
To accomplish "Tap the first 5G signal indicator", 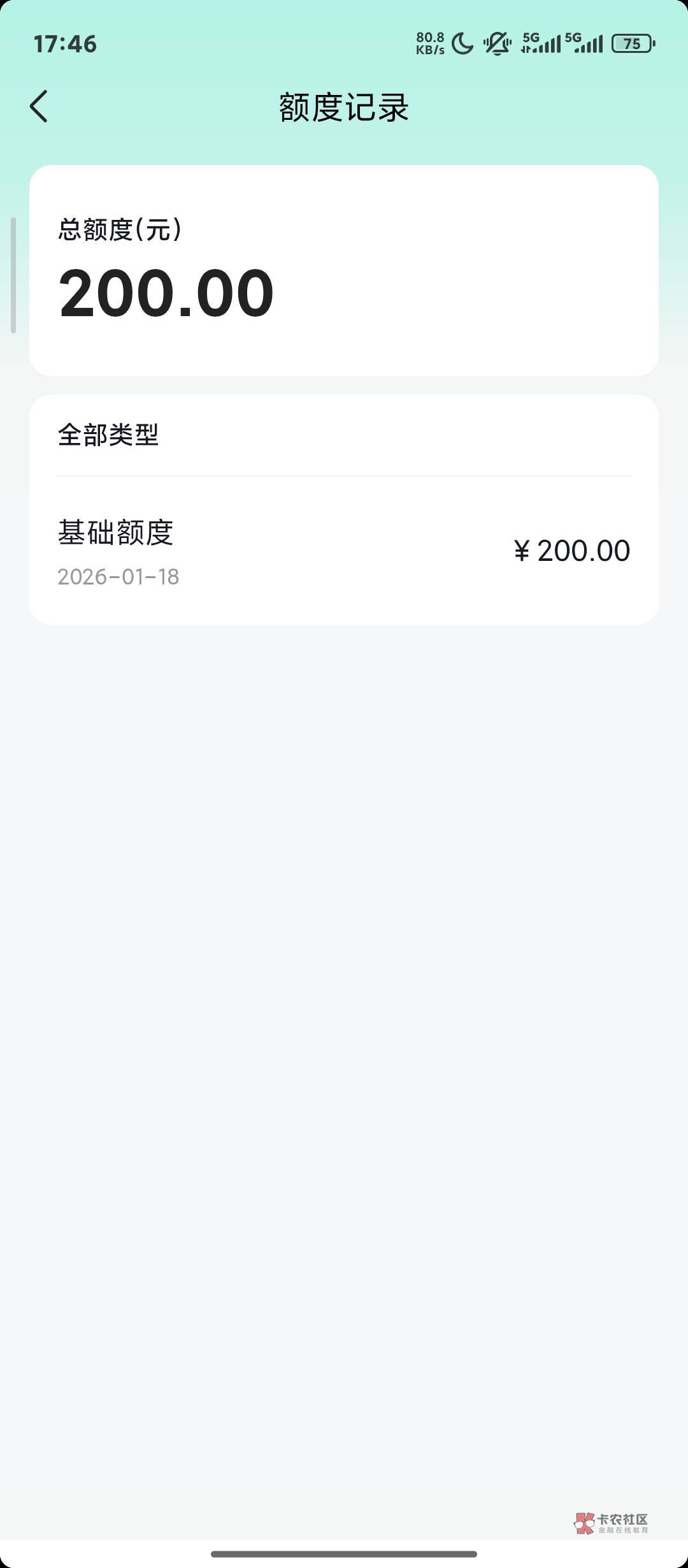I will click(x=541, y=43).
